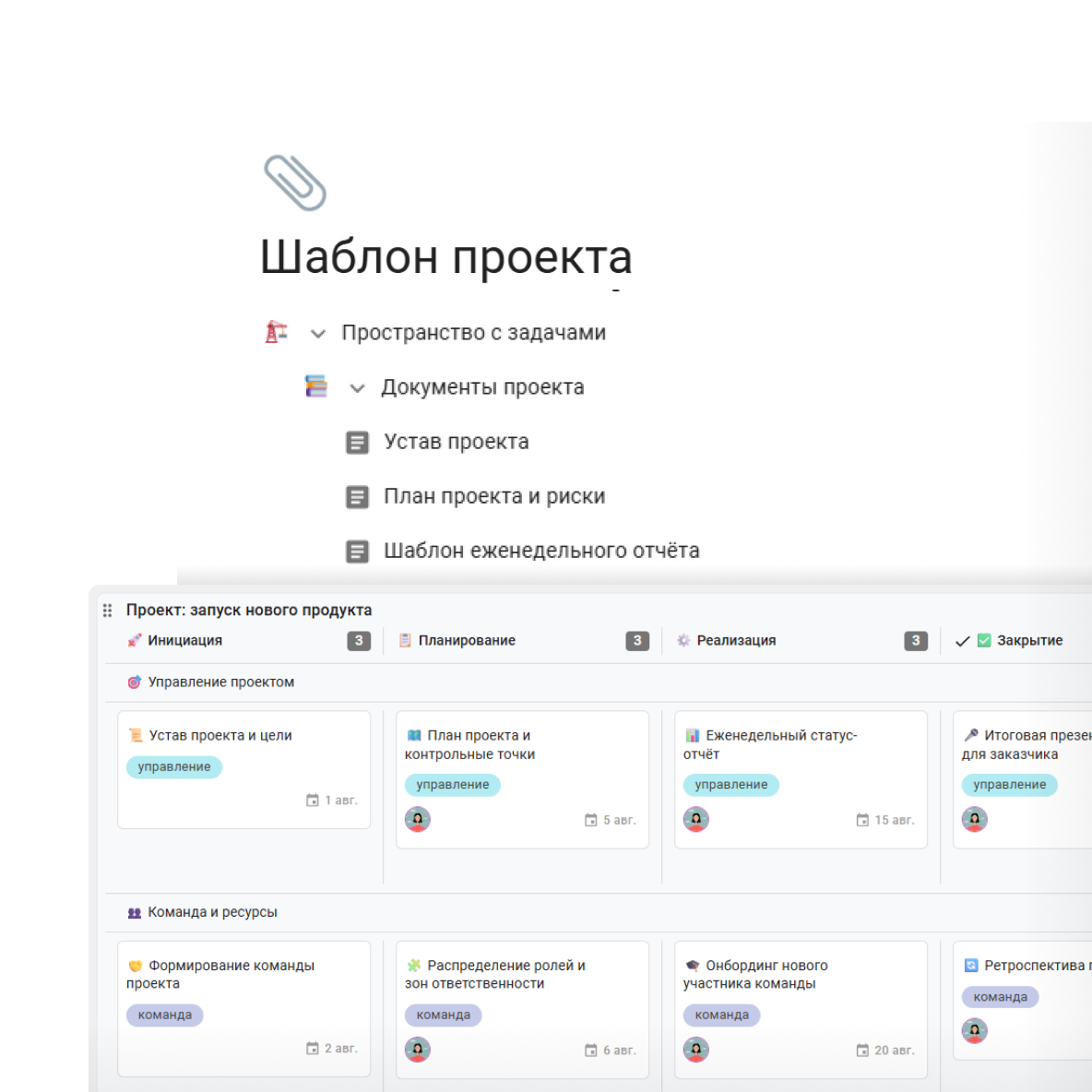The image size is (1092, 1092).
Task: Click the 15 авг. due date
Action: pyautogui.click(x=895, y=821)
